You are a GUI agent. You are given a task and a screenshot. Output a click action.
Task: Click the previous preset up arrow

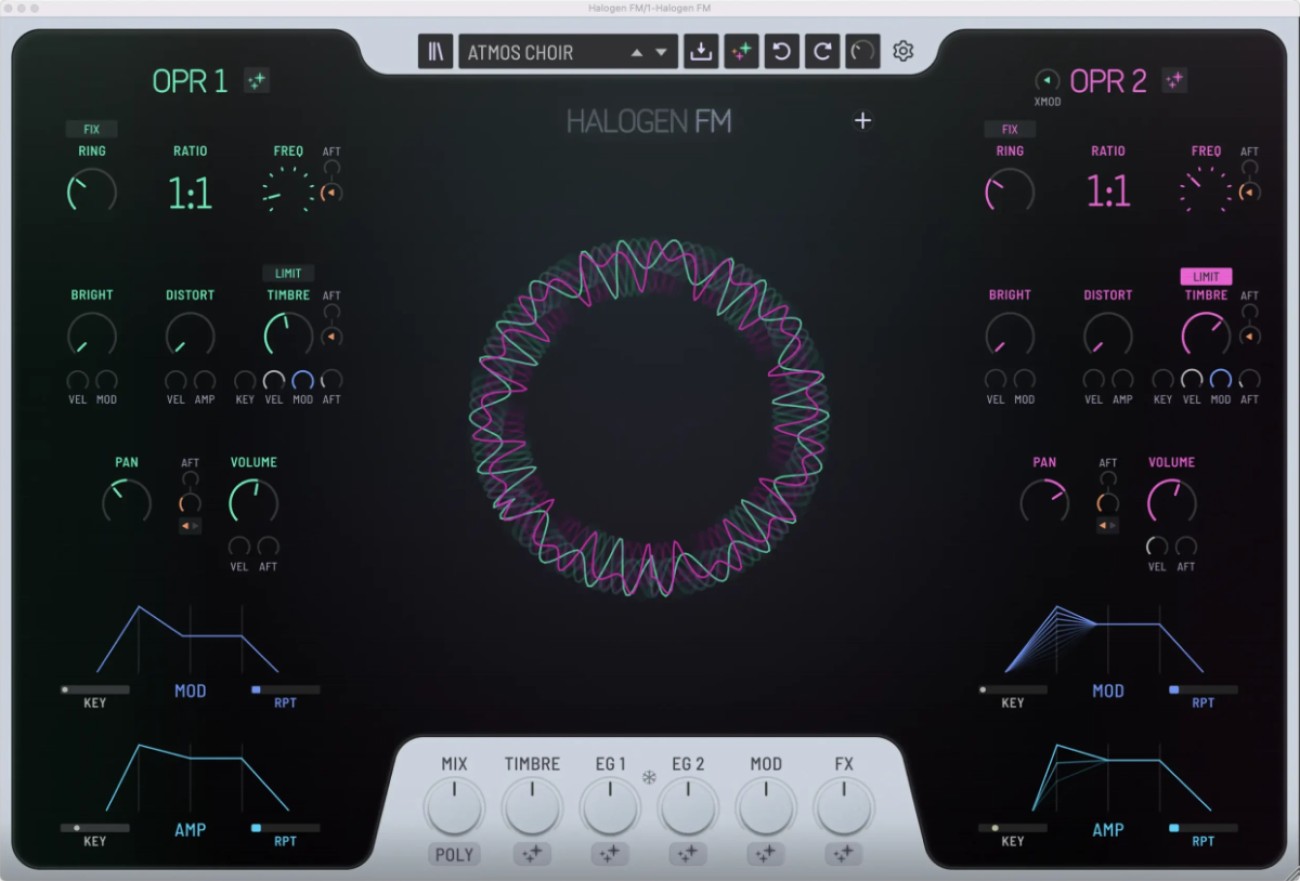pyautogui.click(x=637, y=51)
